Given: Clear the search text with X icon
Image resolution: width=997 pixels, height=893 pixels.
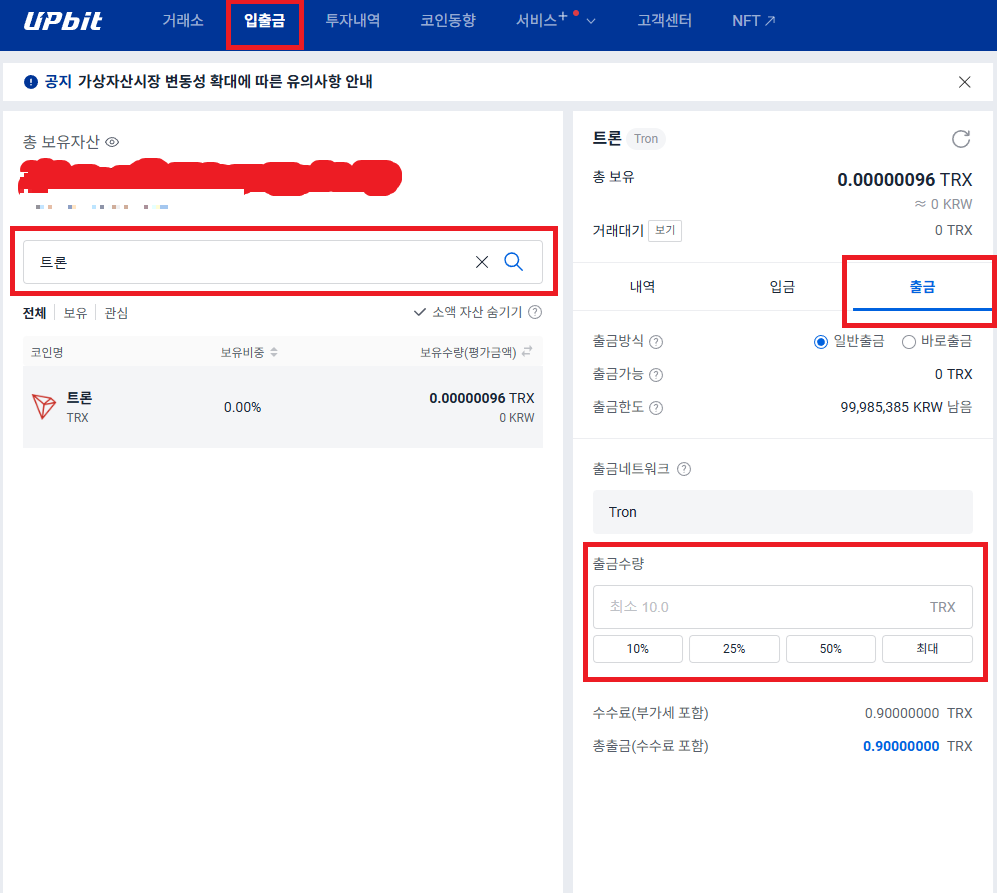Looking at the screenshot, I should pyautogui.click(x=482, y=262).
